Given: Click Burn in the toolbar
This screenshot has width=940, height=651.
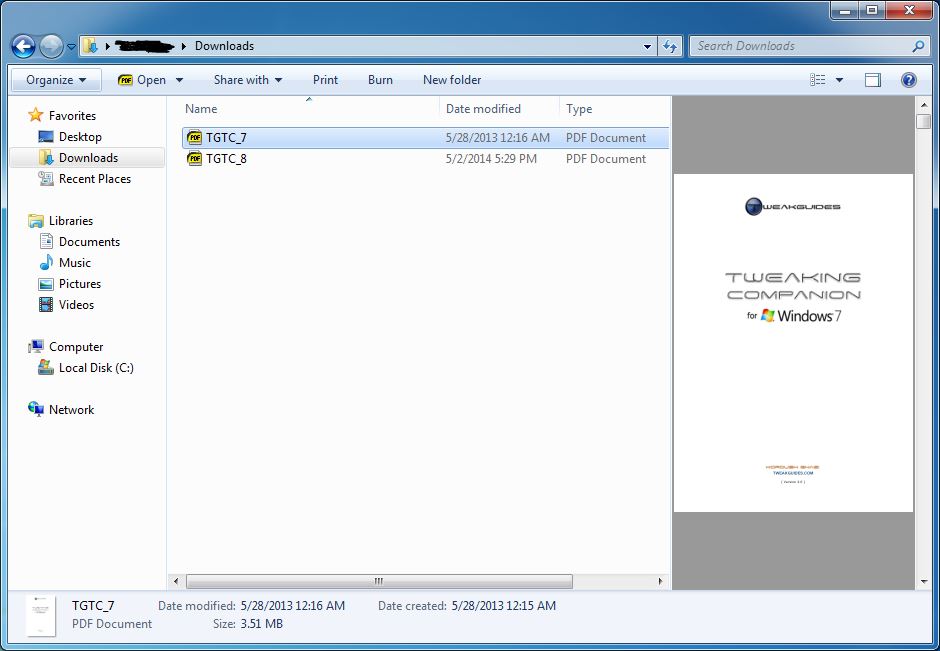Looking at the screenshot, I should pos(380,80).
